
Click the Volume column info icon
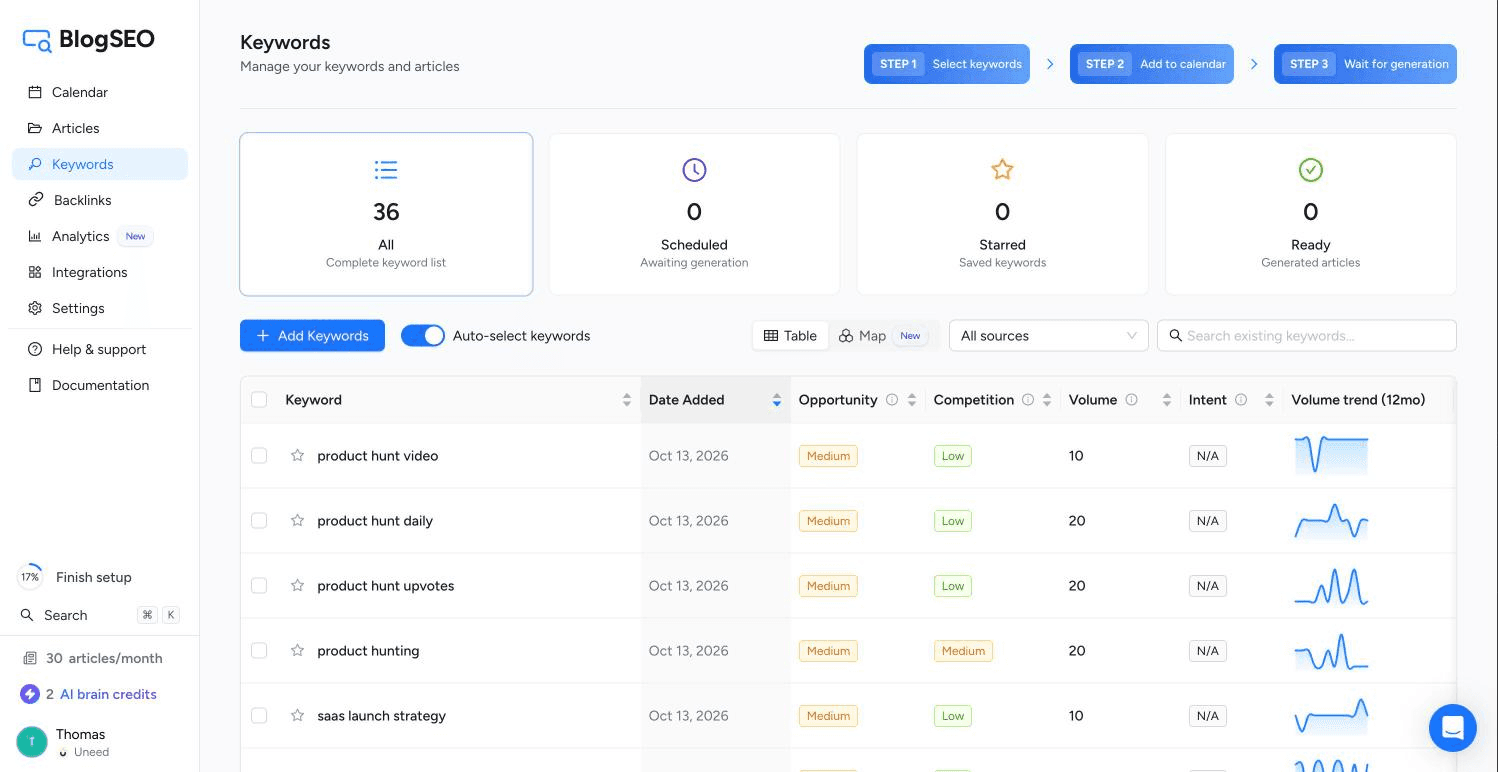coord(1131,400)
